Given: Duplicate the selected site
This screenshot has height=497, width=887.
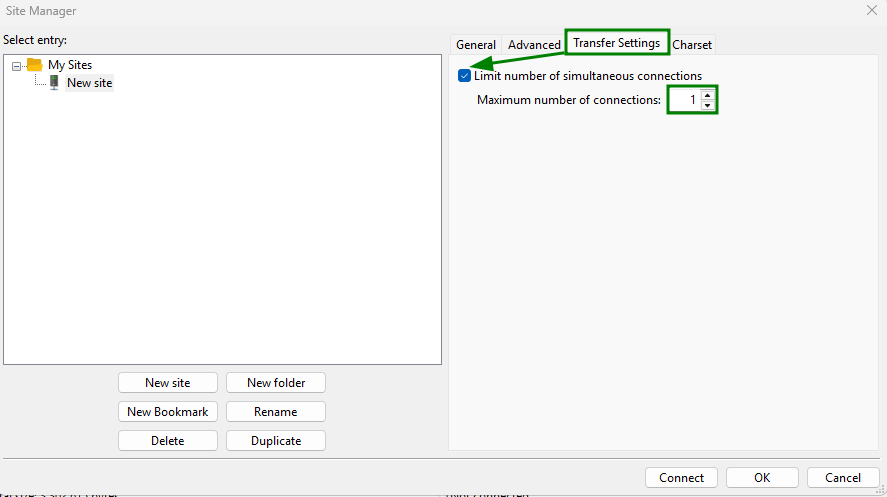Looking at the screenshot, I should (275, 441).
